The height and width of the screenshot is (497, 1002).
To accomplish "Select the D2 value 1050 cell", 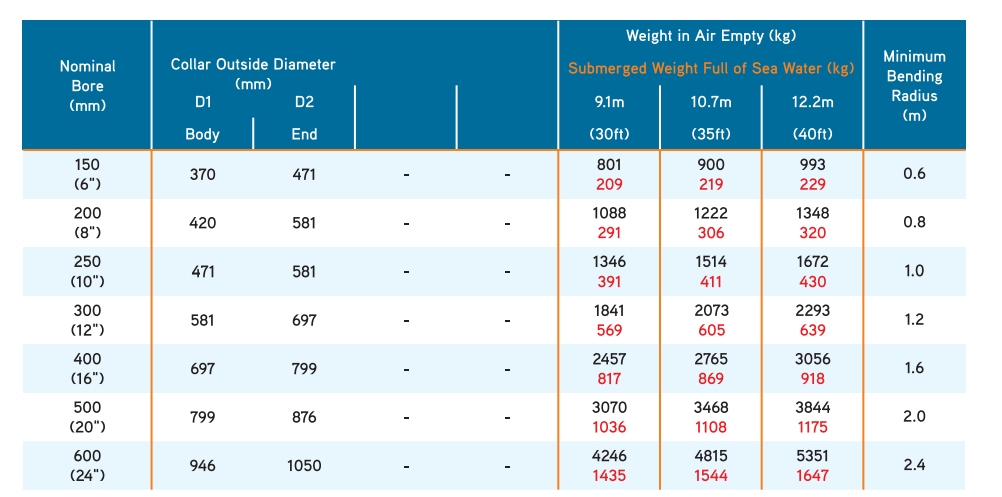I will coord(304,466).
